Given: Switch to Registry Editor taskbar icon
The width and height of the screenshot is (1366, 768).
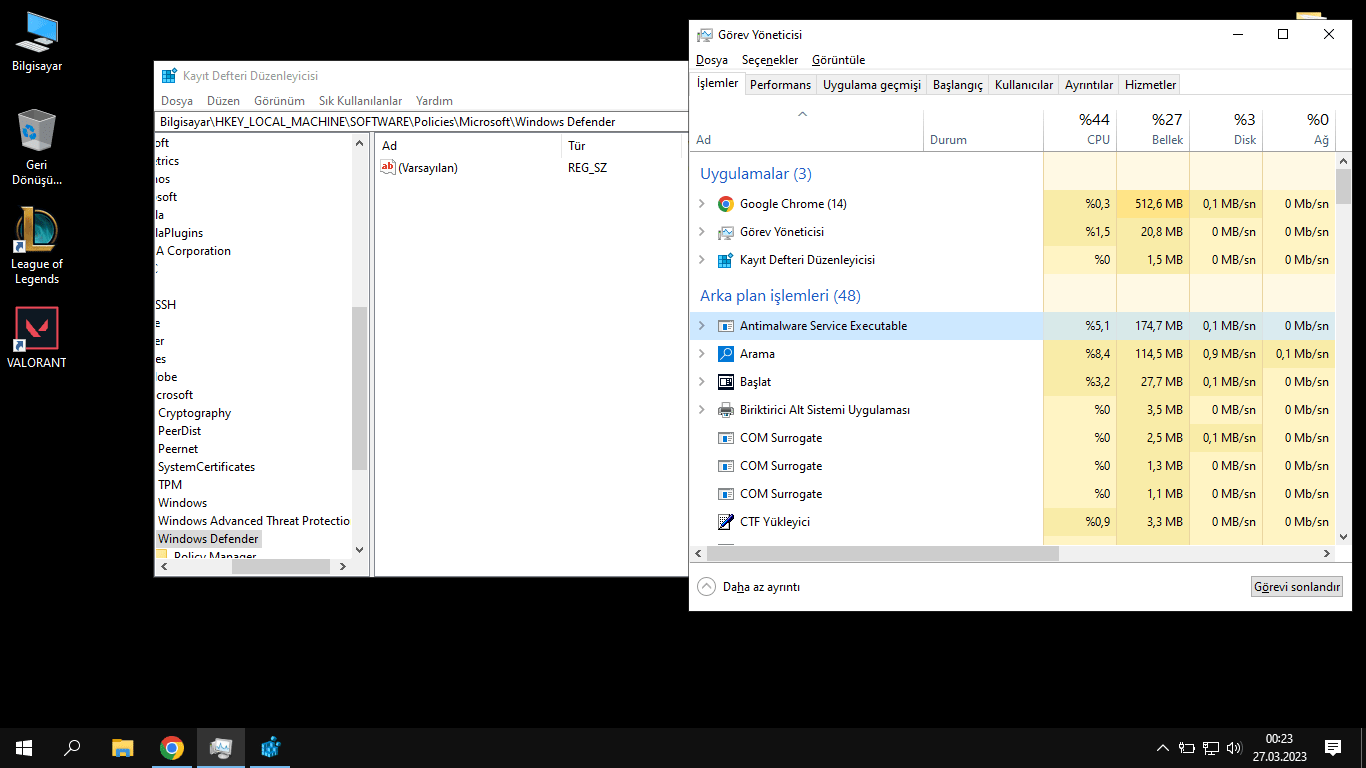Looking at the screenshot, I should tap(270, 748).
